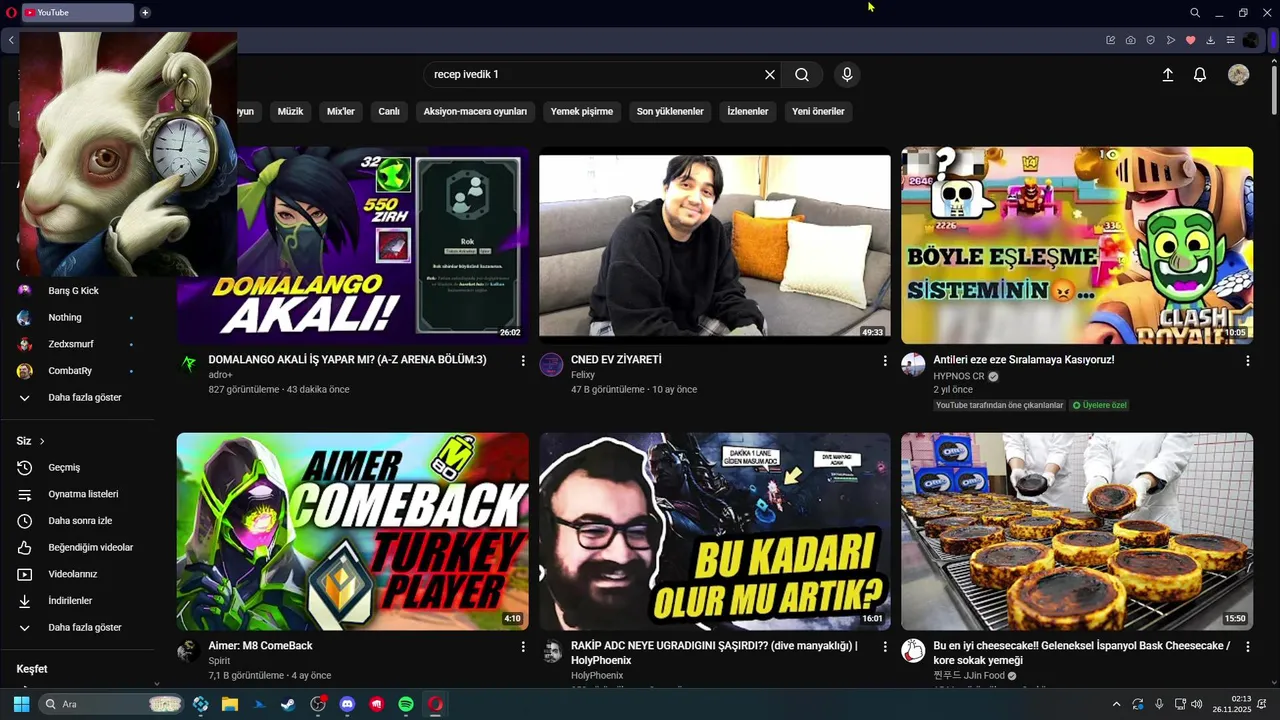Open Opera downloads icon
The width and height of the screenshot is (1280, 720).
tap(1210, 40)
